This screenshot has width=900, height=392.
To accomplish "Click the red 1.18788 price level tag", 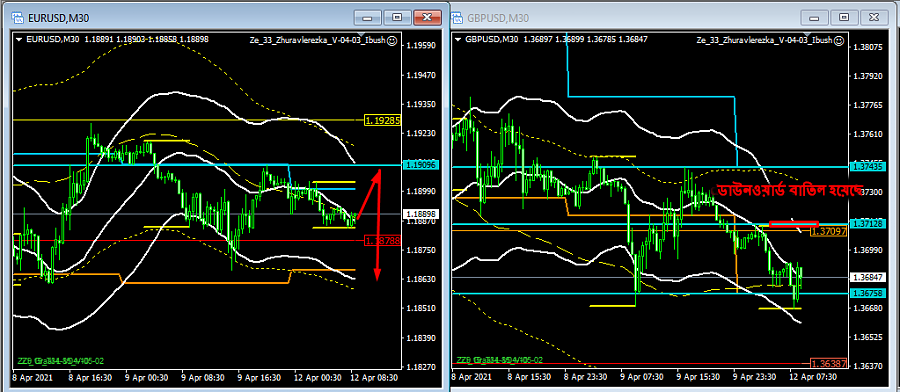I will pyautogui.click(x=383, y=242).
